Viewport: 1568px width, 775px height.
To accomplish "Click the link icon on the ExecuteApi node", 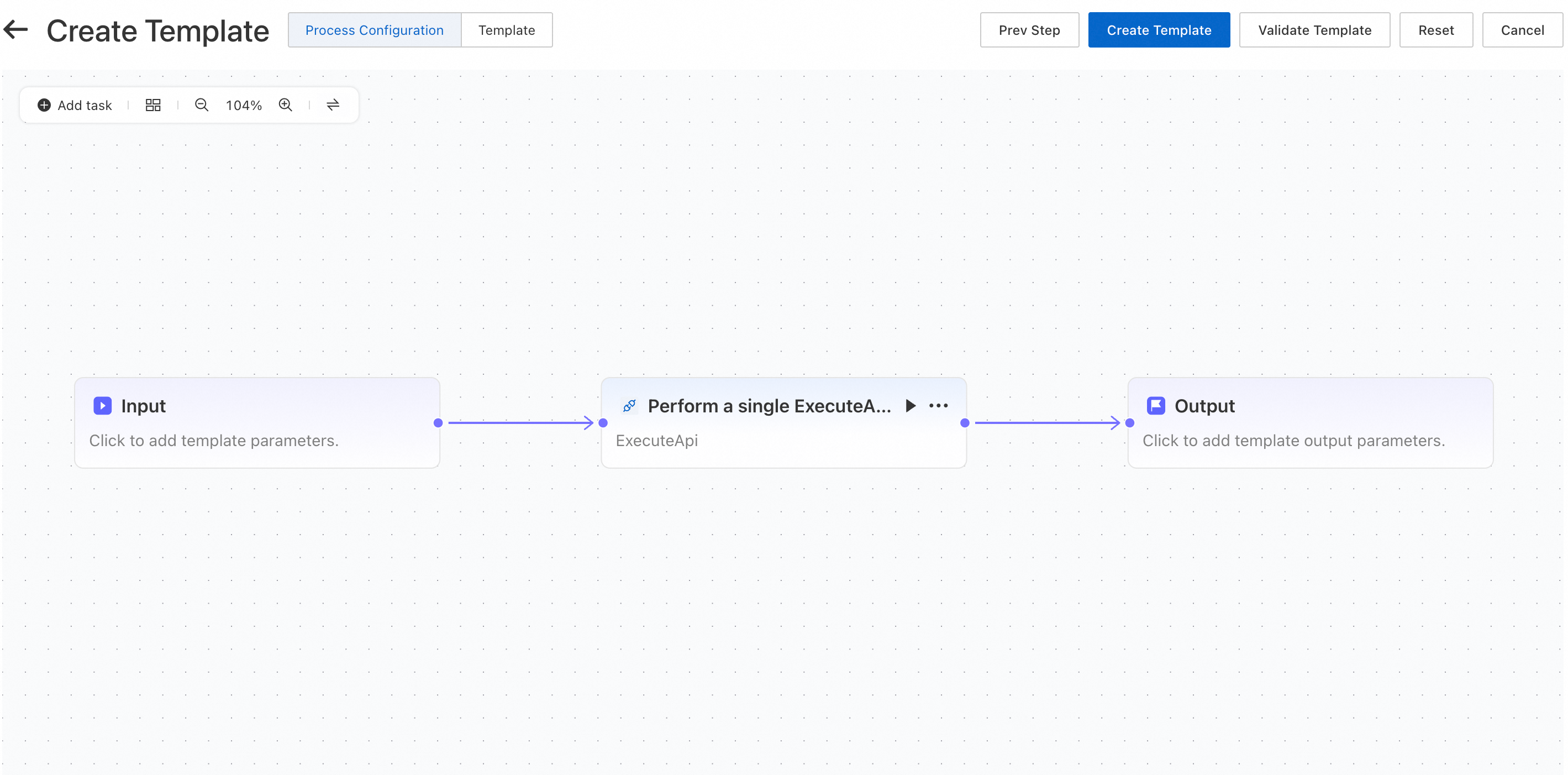I will 629,405.
